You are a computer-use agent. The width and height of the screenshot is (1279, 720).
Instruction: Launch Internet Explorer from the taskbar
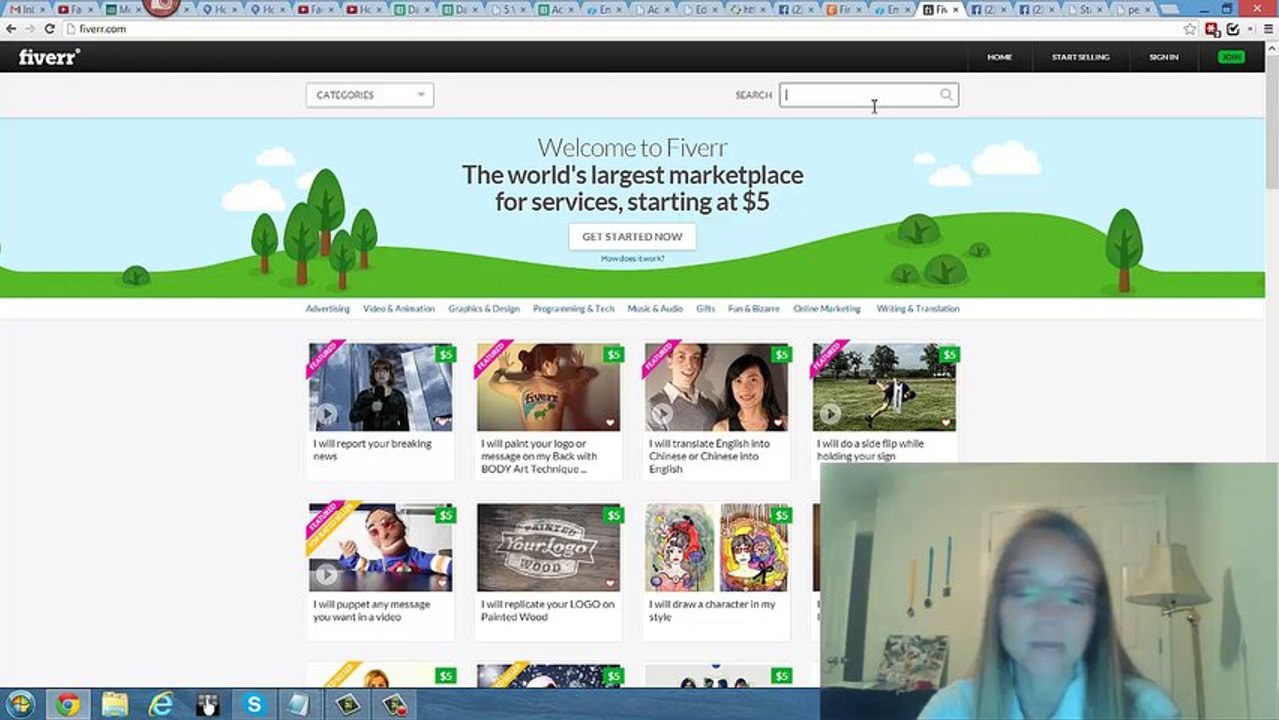161,704
